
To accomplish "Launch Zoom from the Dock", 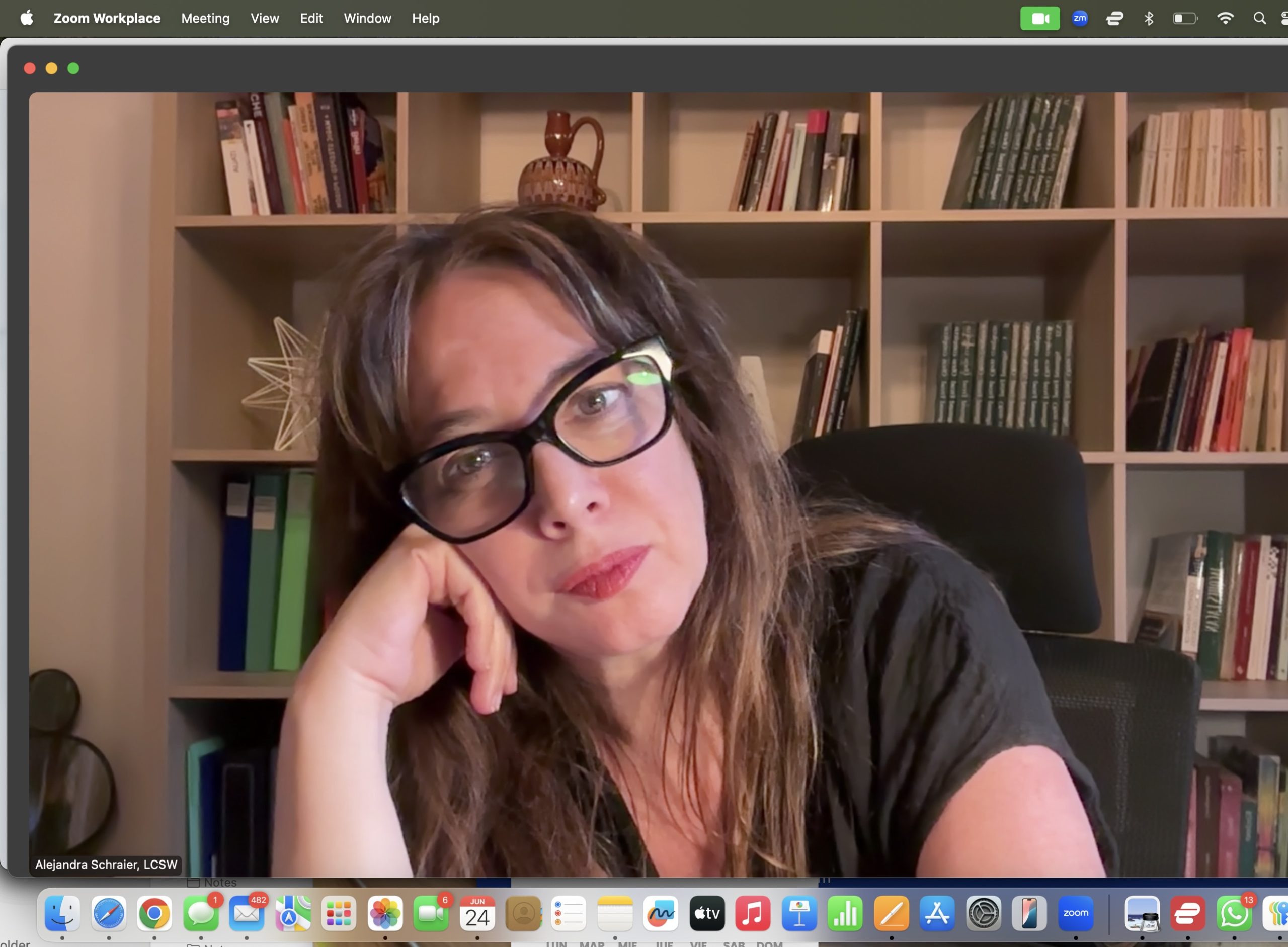I will 1075,913.
